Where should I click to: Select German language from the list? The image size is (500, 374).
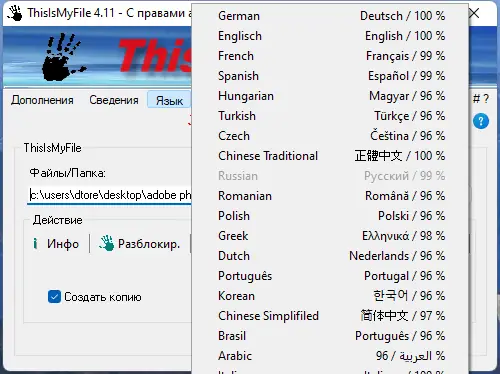click(331, 16)
